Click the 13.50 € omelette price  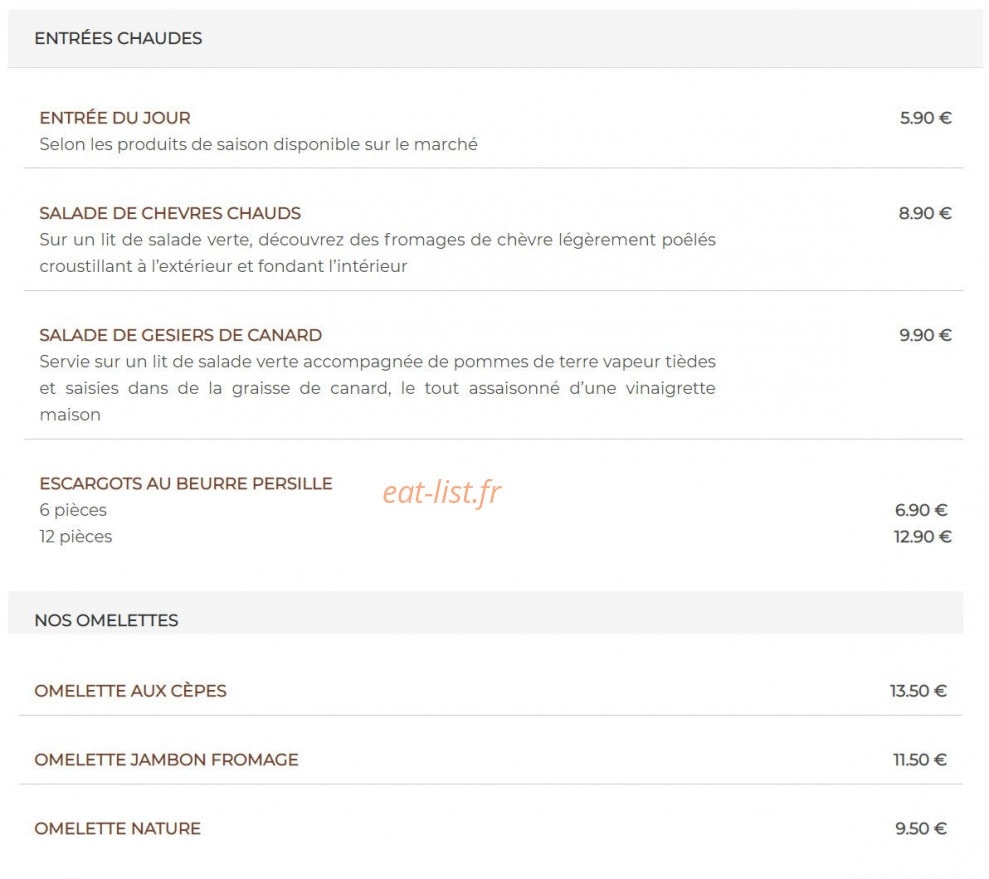[918, 691]
